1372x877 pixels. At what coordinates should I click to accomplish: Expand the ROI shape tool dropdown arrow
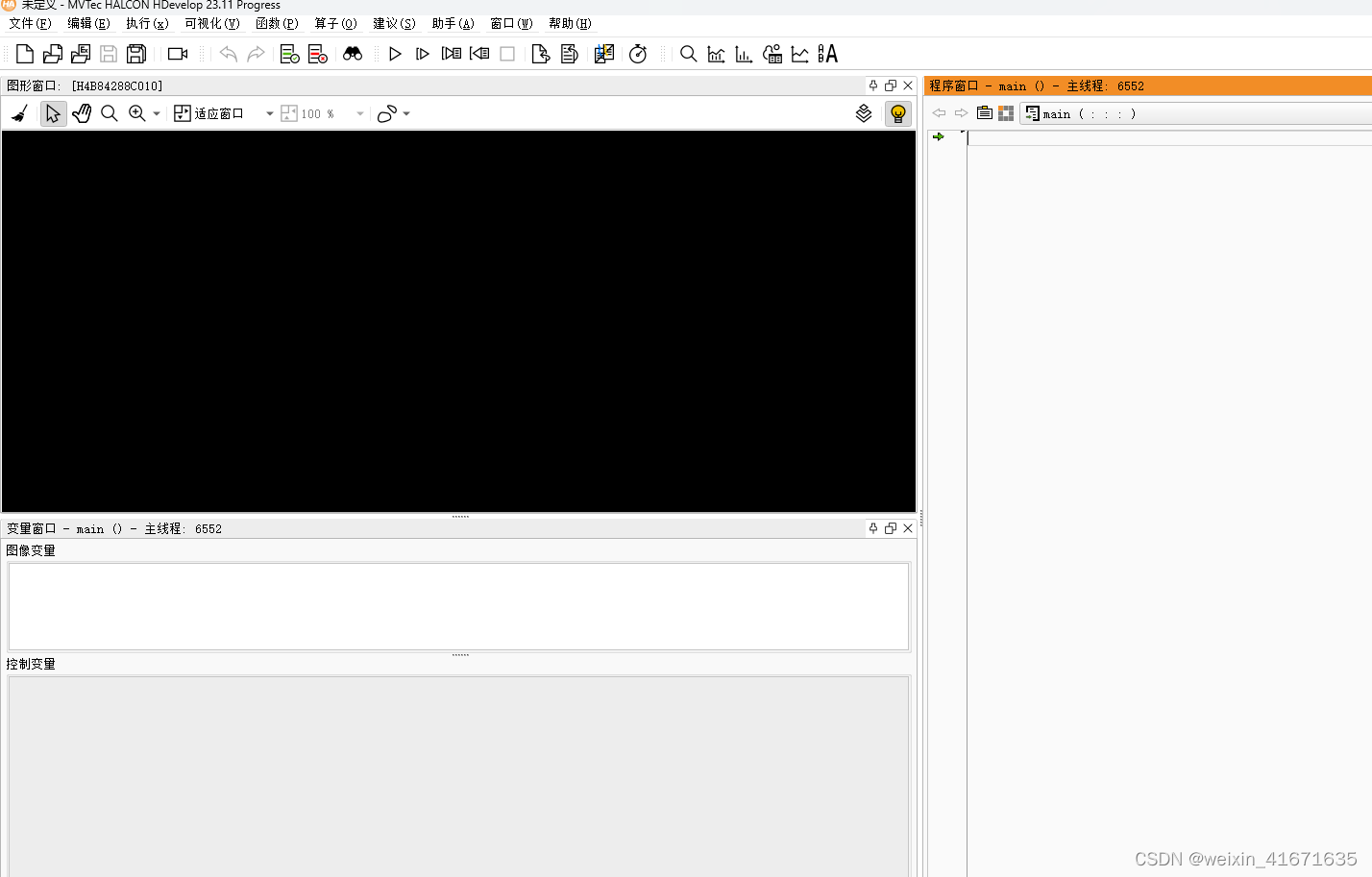pos(406,113)
